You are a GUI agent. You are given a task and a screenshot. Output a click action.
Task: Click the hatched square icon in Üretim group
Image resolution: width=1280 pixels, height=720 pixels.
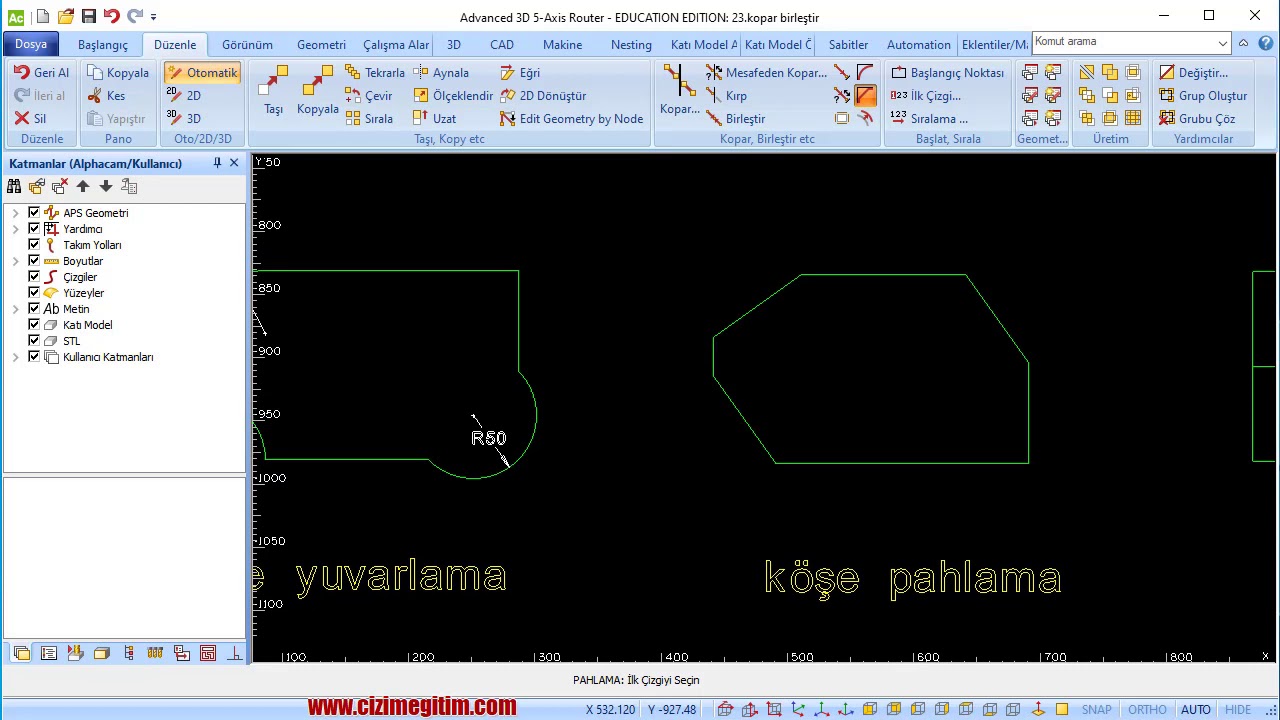point(1087,73)
